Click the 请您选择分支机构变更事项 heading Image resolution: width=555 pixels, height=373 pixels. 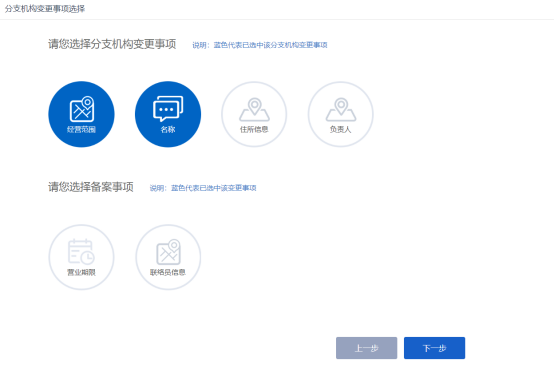point(112,44)
